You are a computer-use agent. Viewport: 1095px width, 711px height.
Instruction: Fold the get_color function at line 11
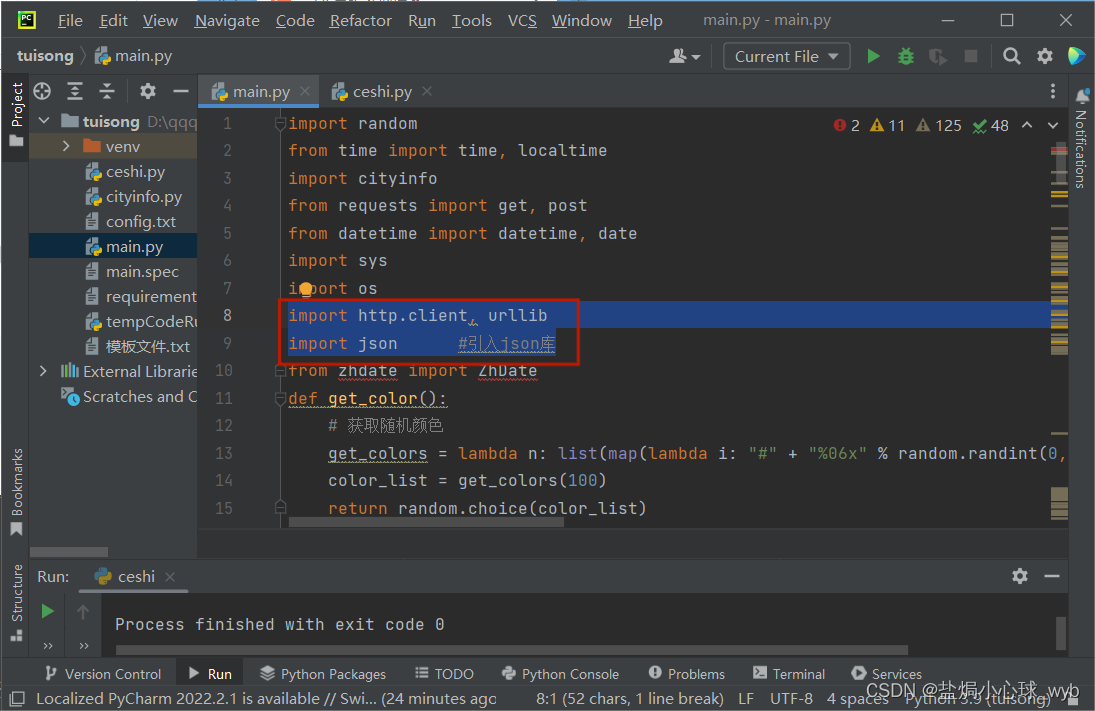point(280,399)
